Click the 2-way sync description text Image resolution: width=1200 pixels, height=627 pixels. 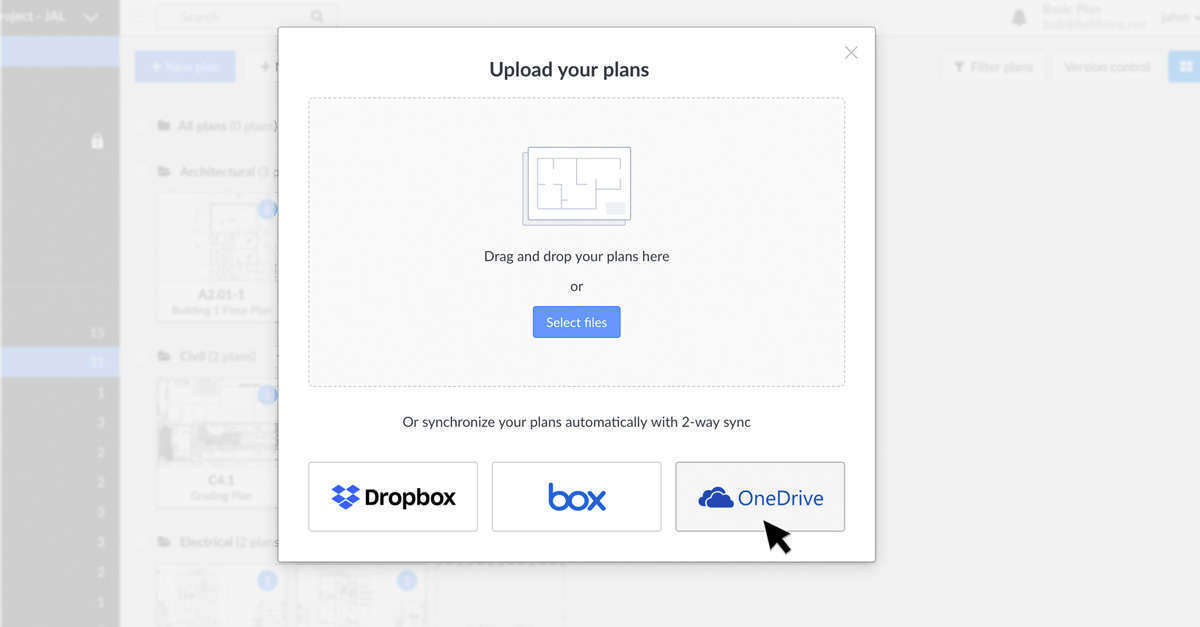[577, 422]
